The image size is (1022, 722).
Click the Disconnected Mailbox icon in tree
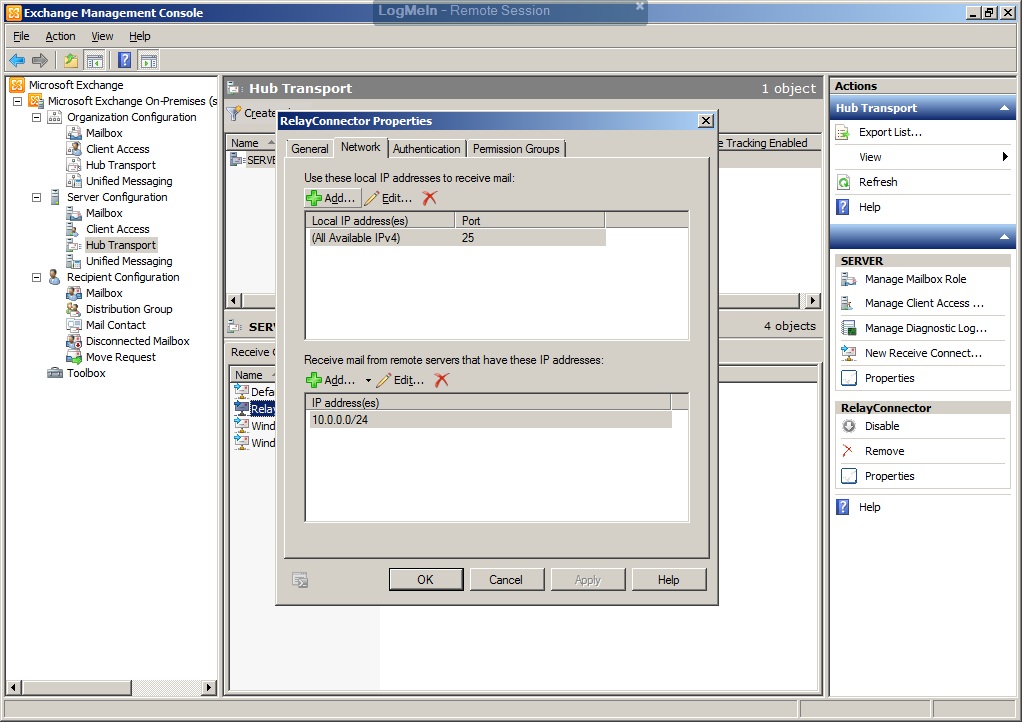point(74,341)
